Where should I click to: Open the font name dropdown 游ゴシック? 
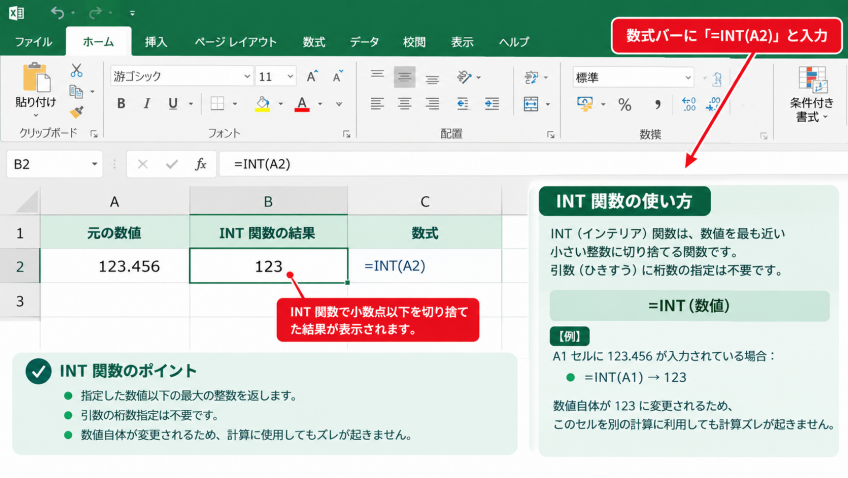pyautogui.click(x=247, y=77)
